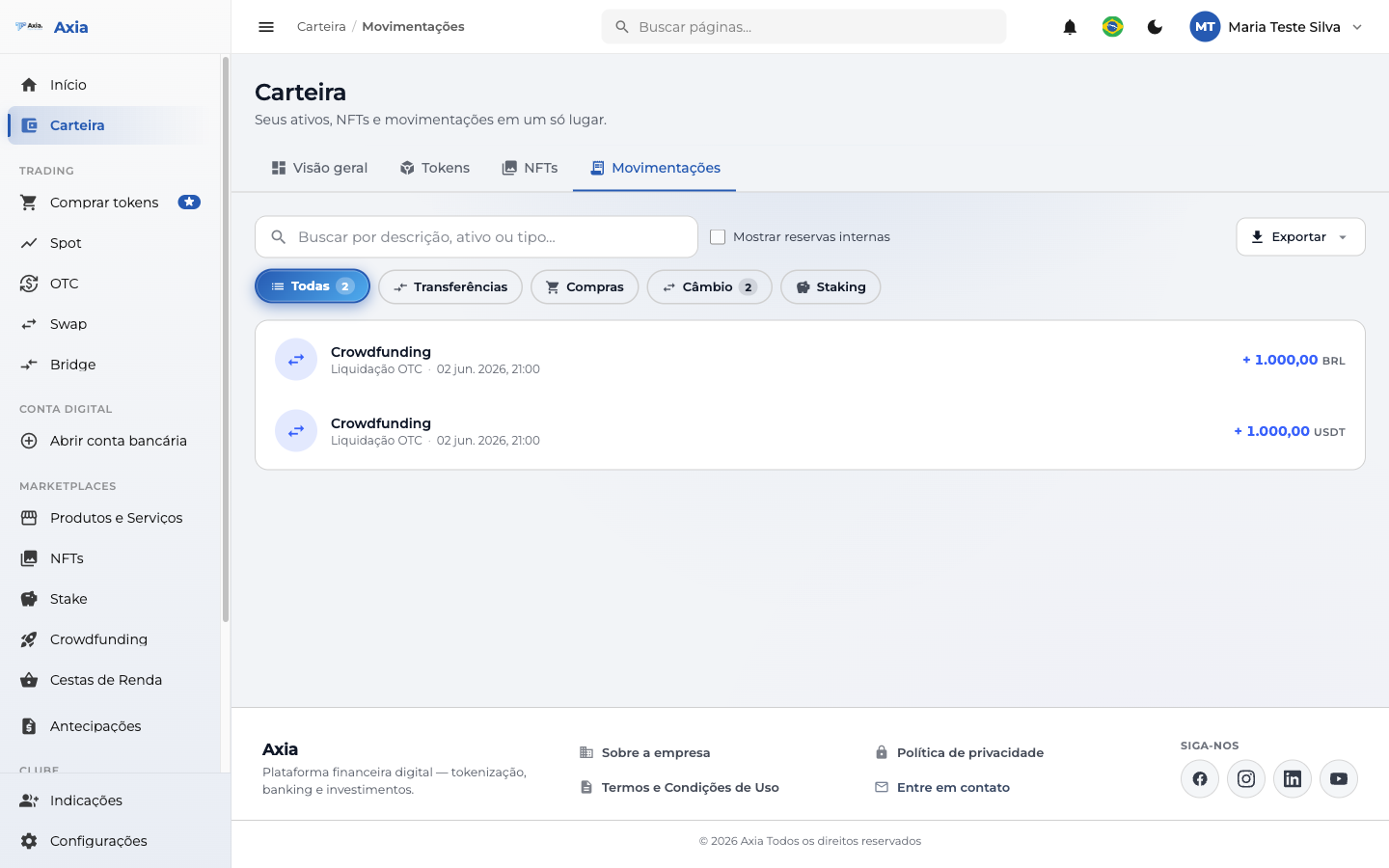The image size is (1389, 868).
Task: Click the Carteira breadcrumb link
Action: 321,27
